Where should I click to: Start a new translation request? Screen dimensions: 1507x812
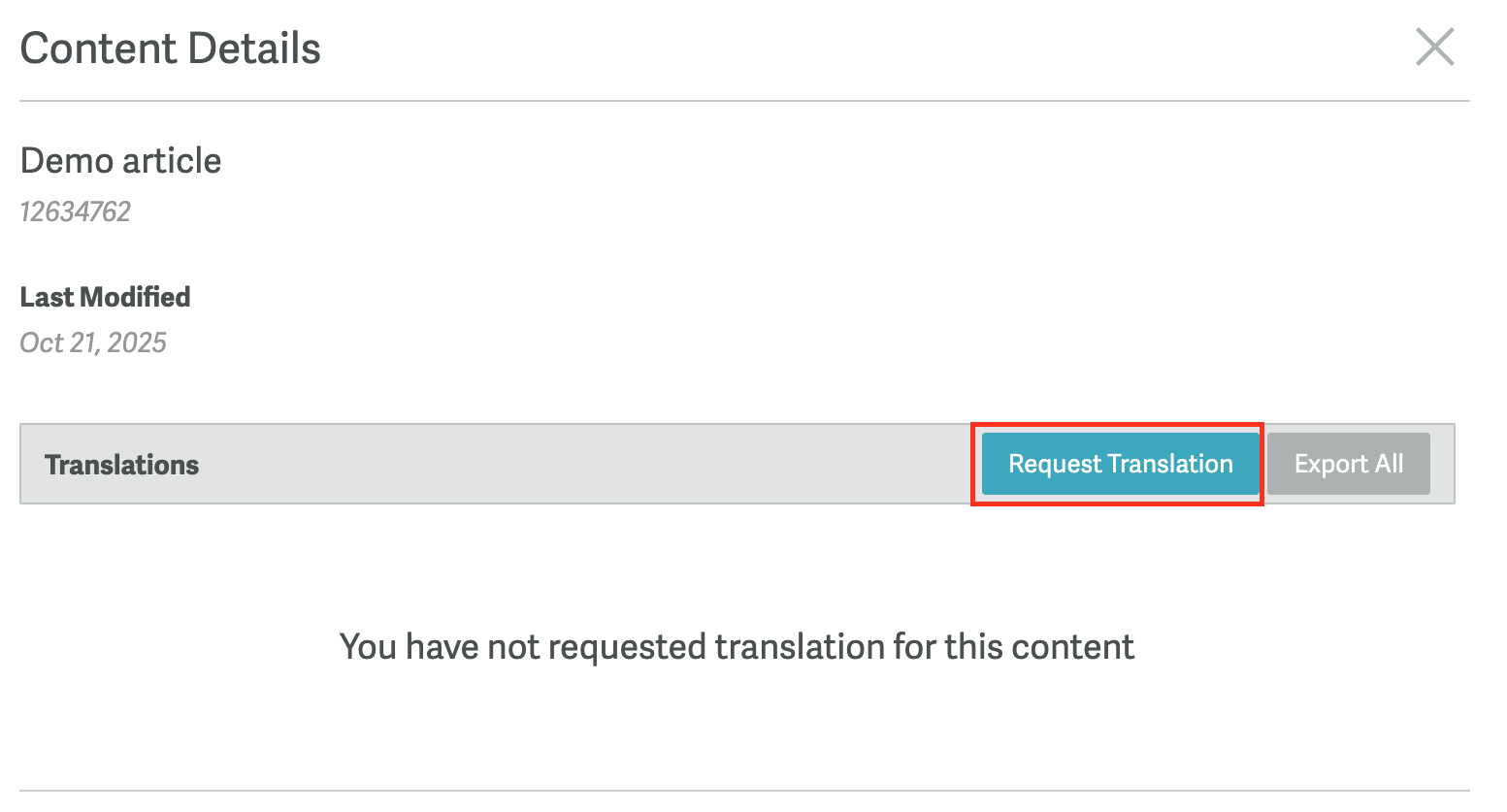(x=1120, y=464)
